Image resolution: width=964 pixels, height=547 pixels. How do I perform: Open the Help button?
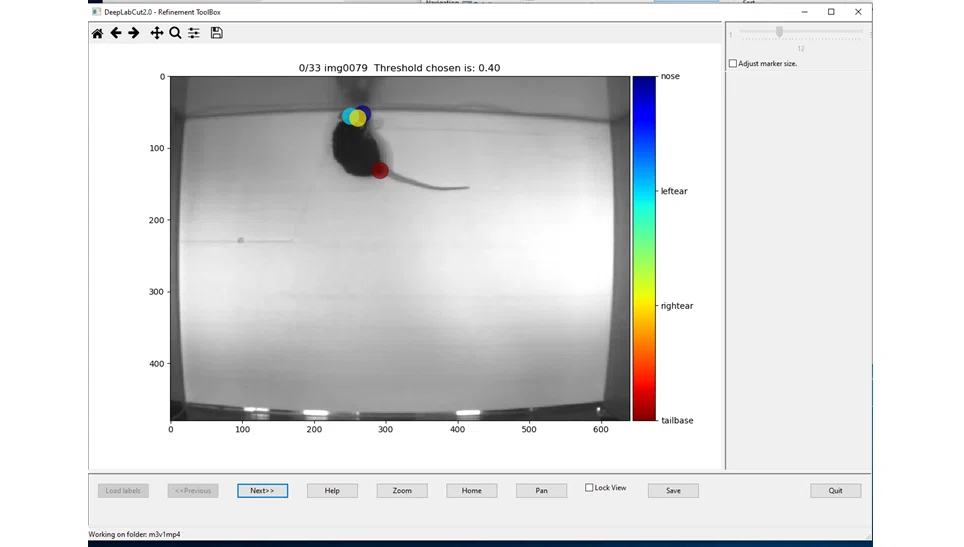point(332,490)
